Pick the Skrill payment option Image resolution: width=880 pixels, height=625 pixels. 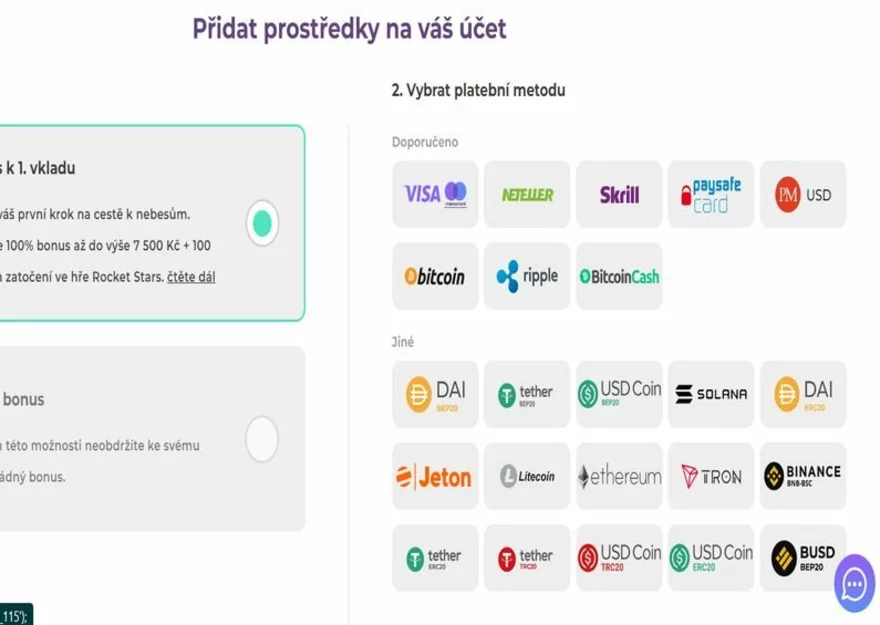click(x=619, y=194)
